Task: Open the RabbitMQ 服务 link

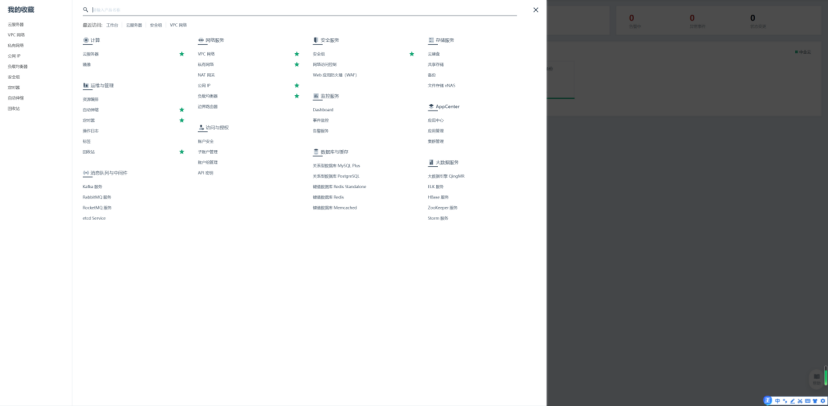Action: click(x=97, y=197)
